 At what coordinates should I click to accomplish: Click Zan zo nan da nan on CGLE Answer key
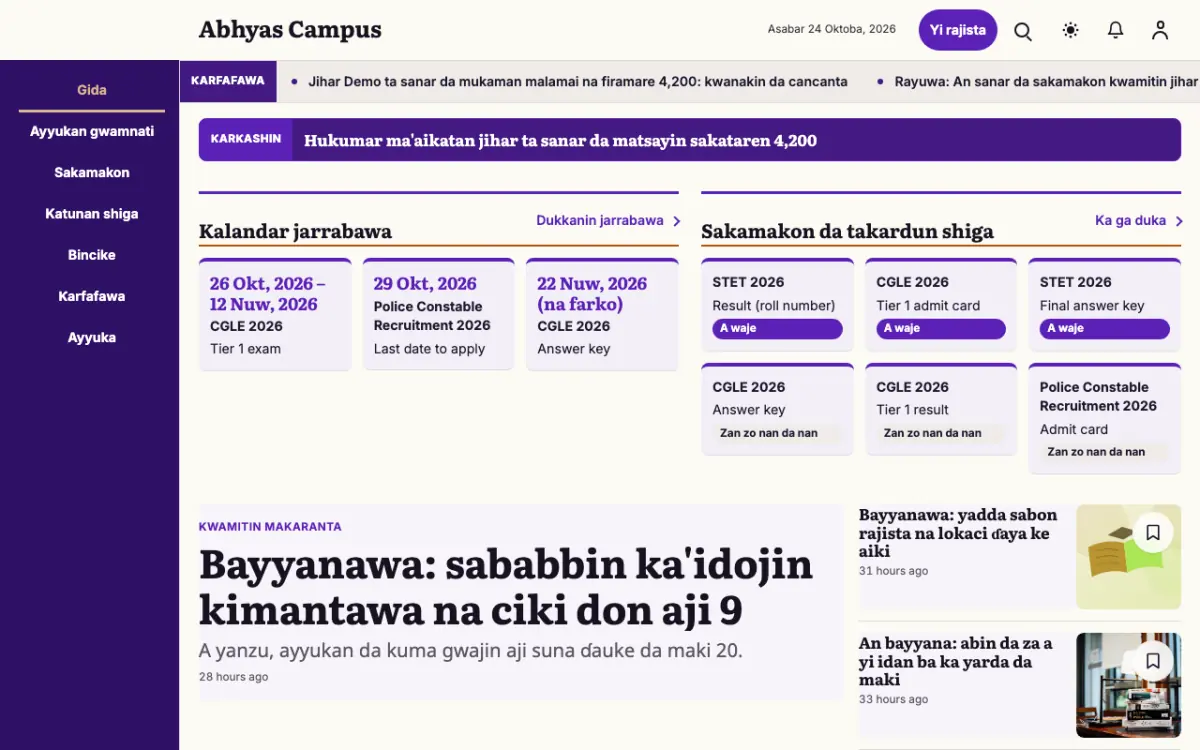point(777,433)
